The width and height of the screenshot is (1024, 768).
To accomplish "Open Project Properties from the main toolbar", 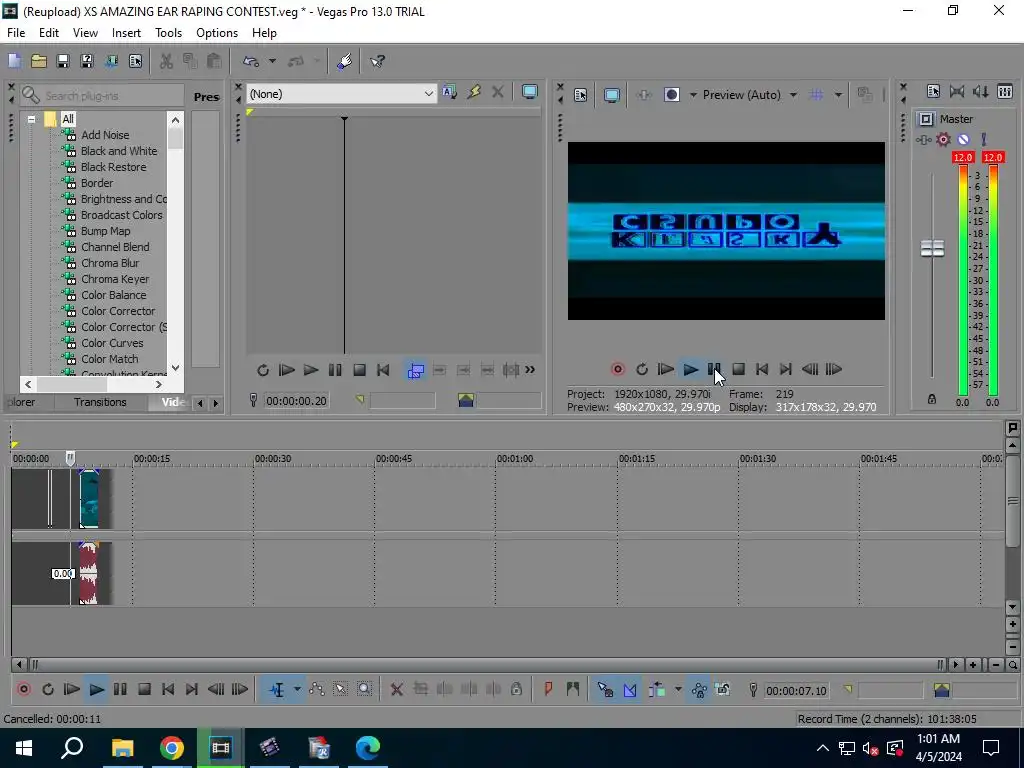I will (x=135, y=61).
